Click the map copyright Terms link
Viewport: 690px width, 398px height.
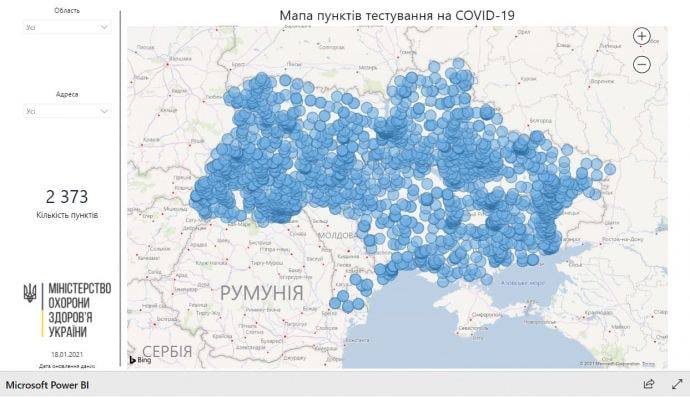click(x=649, y=364)
